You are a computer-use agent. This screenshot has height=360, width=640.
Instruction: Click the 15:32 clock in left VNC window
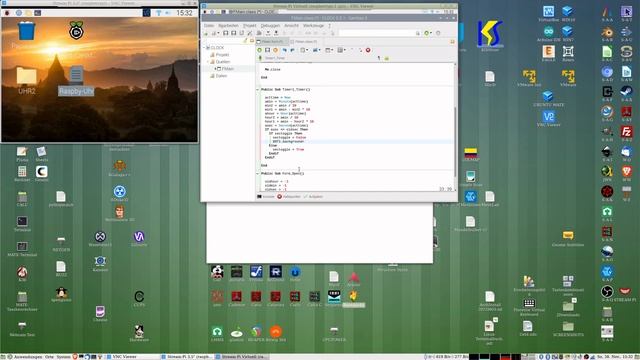click(184, 13)
